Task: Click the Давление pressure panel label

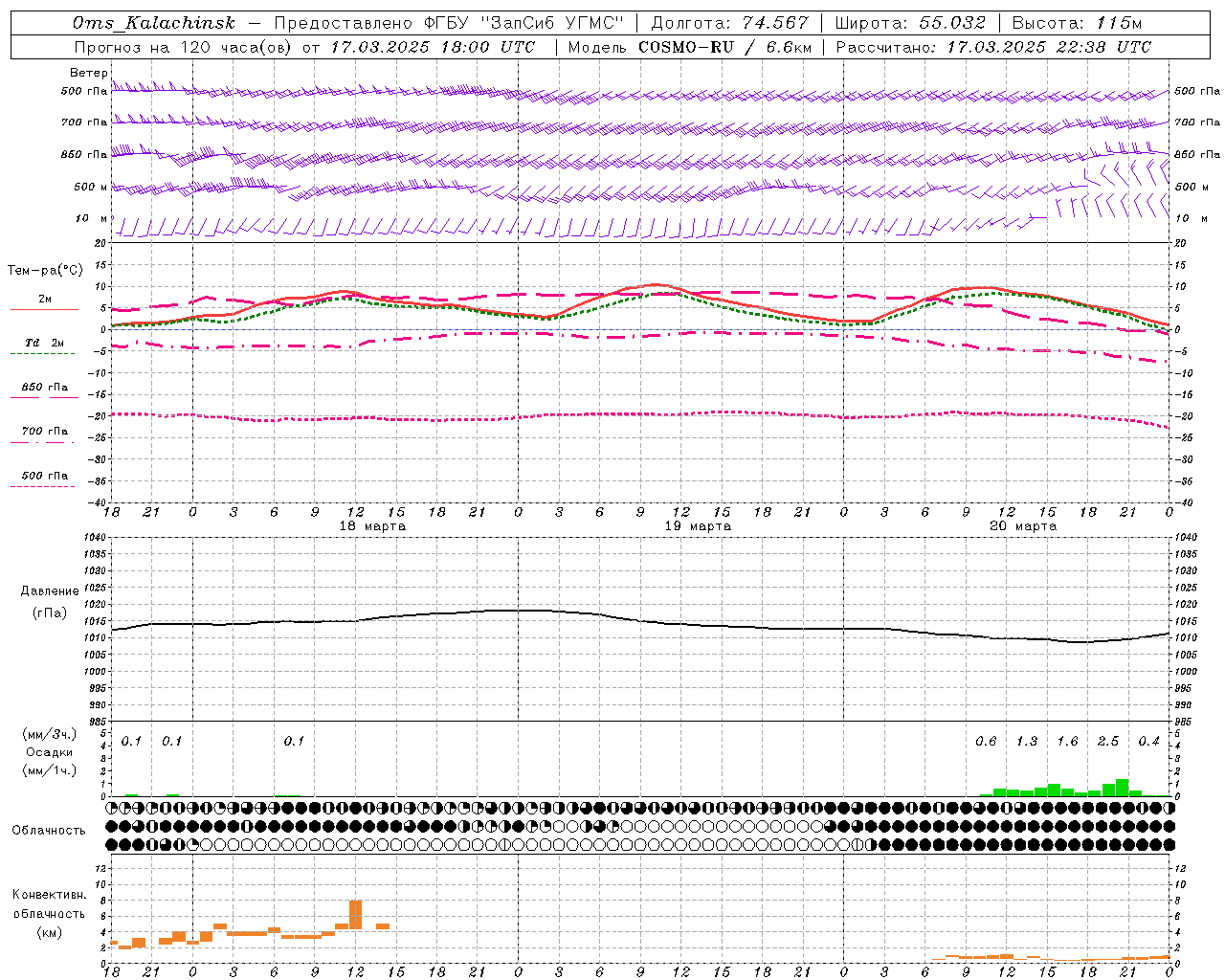Action: click(x=50, y=591)
